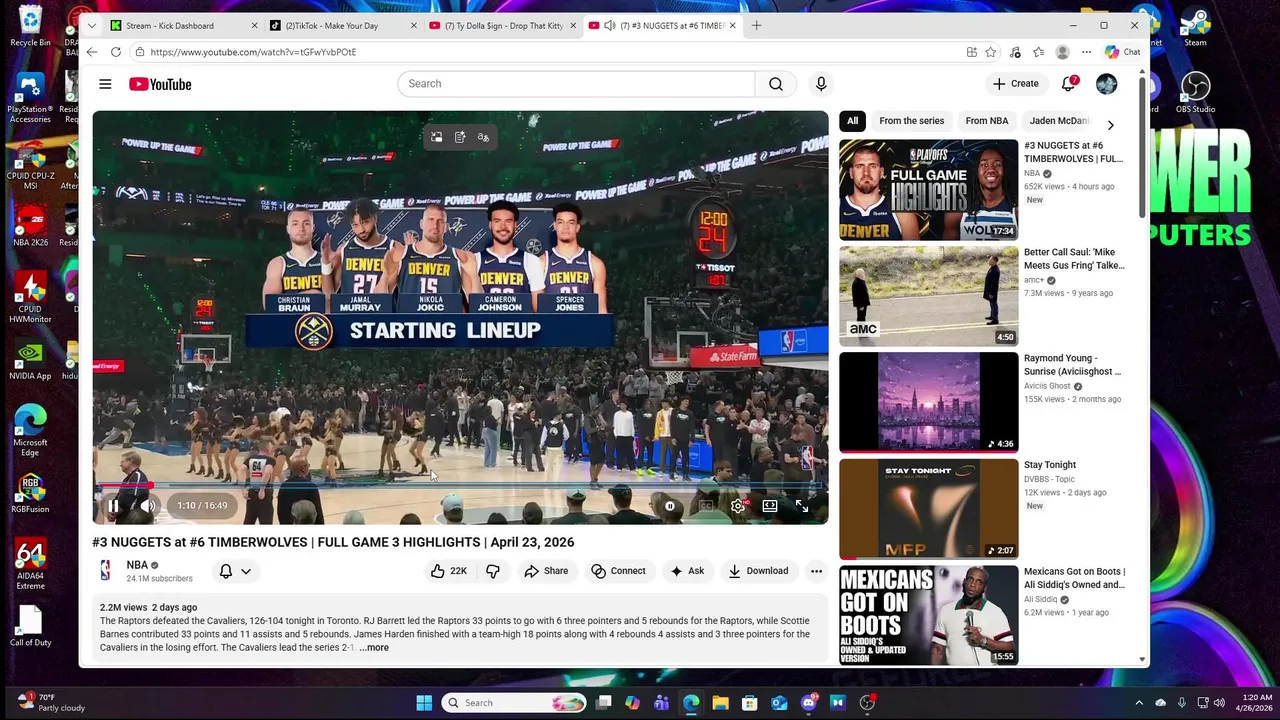Open the browser tab actions chevron menu
The width and height of the screenshot is (1280, 720).
coord(91,25)
